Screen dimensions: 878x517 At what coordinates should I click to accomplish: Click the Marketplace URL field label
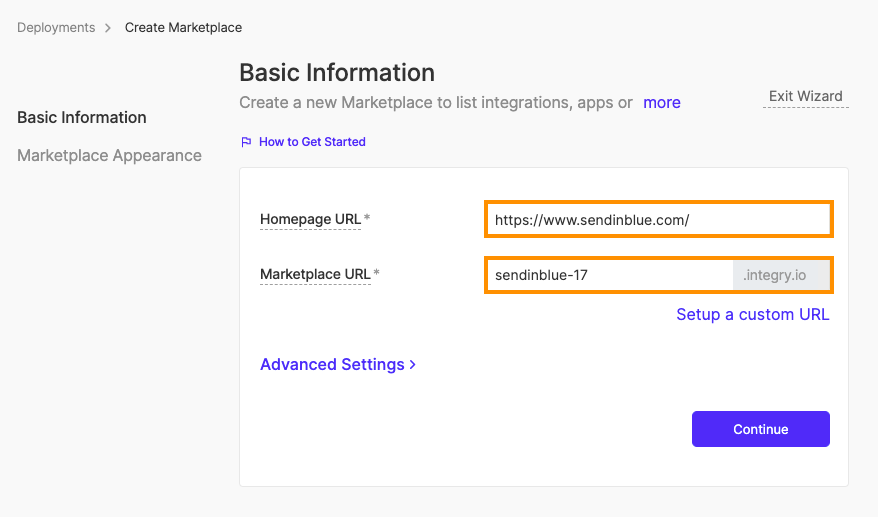tap(315, 273)
